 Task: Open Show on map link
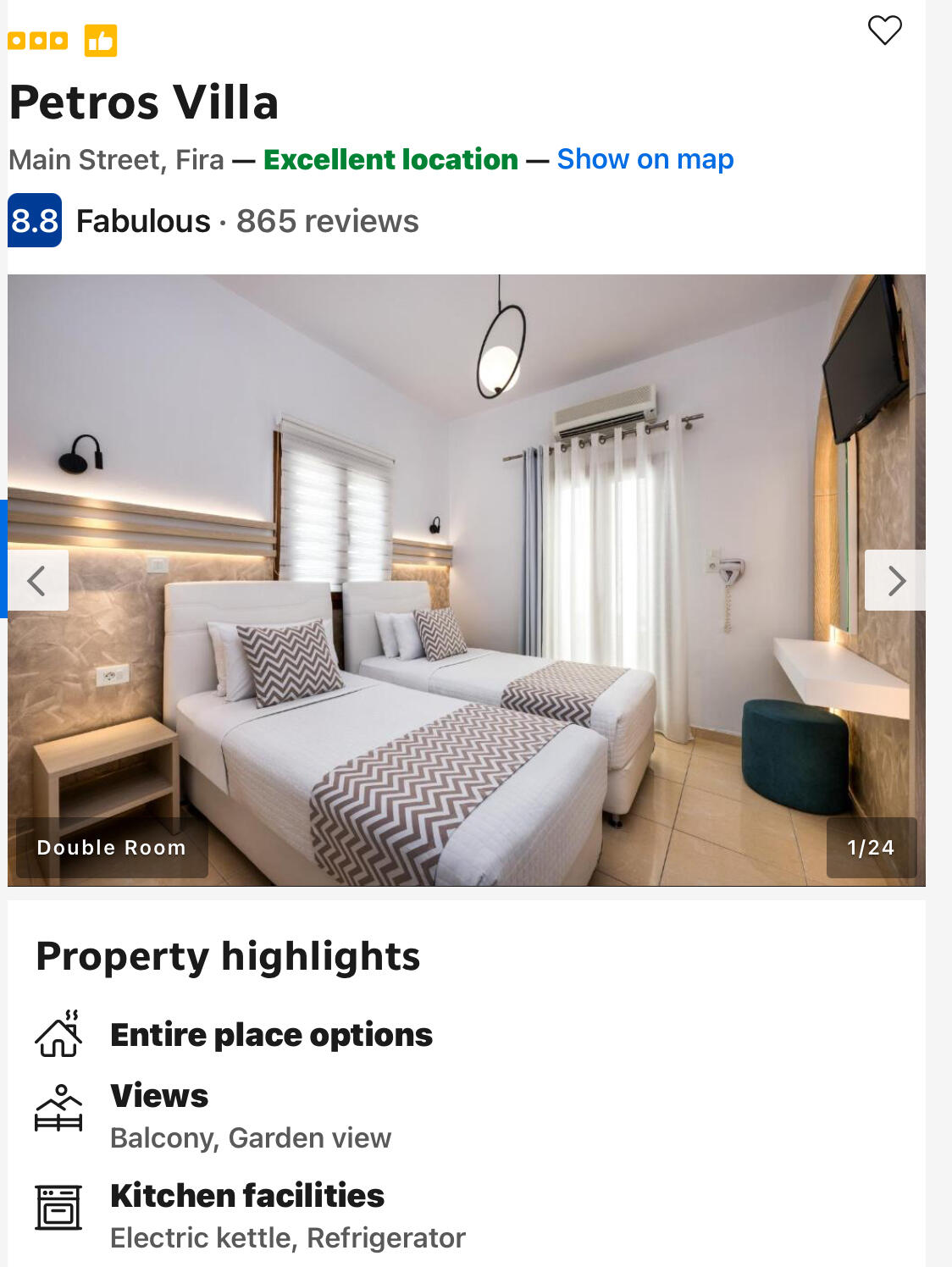[645, 159]
